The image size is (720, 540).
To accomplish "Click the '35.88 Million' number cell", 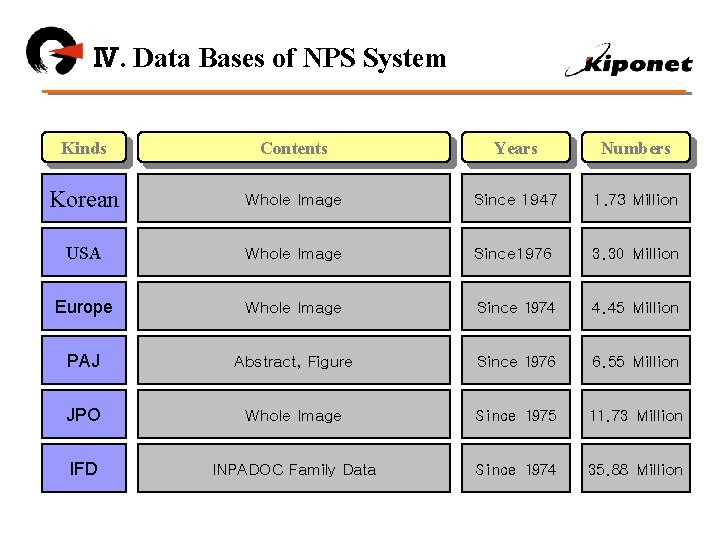I will coord(636,468).
